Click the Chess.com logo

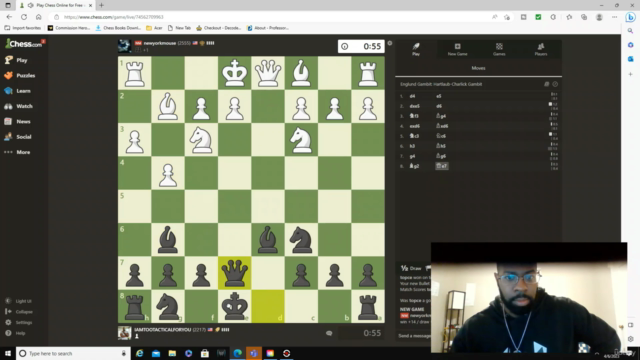(x=24, y=43)
